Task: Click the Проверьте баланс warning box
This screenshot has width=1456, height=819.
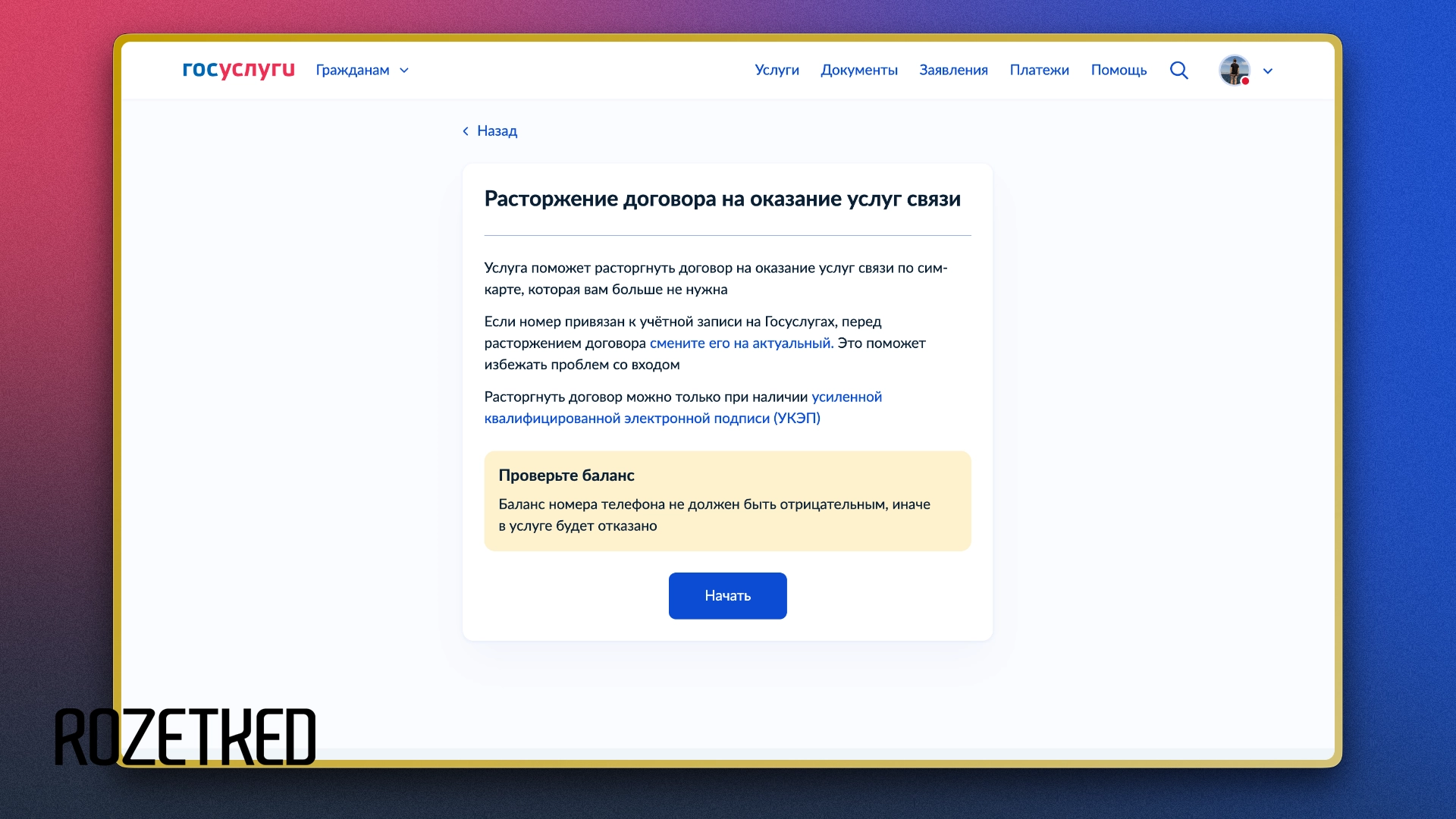Action: 727,501
